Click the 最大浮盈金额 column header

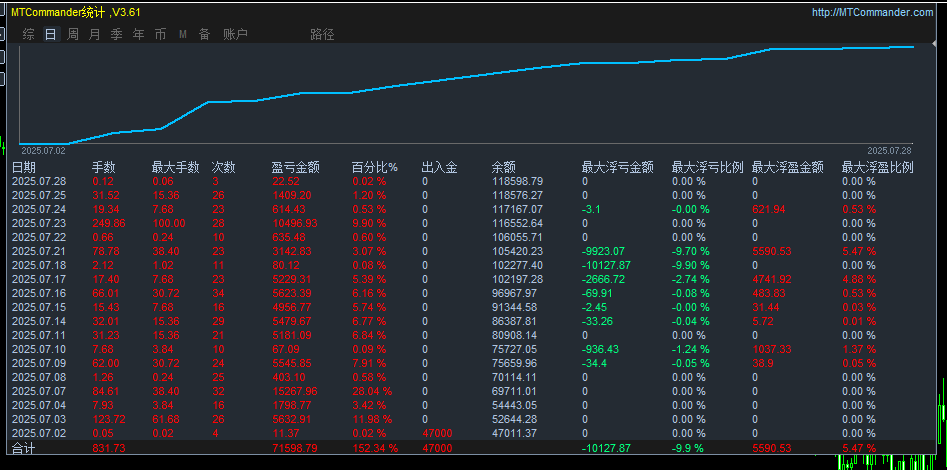[x=788, y=167]
